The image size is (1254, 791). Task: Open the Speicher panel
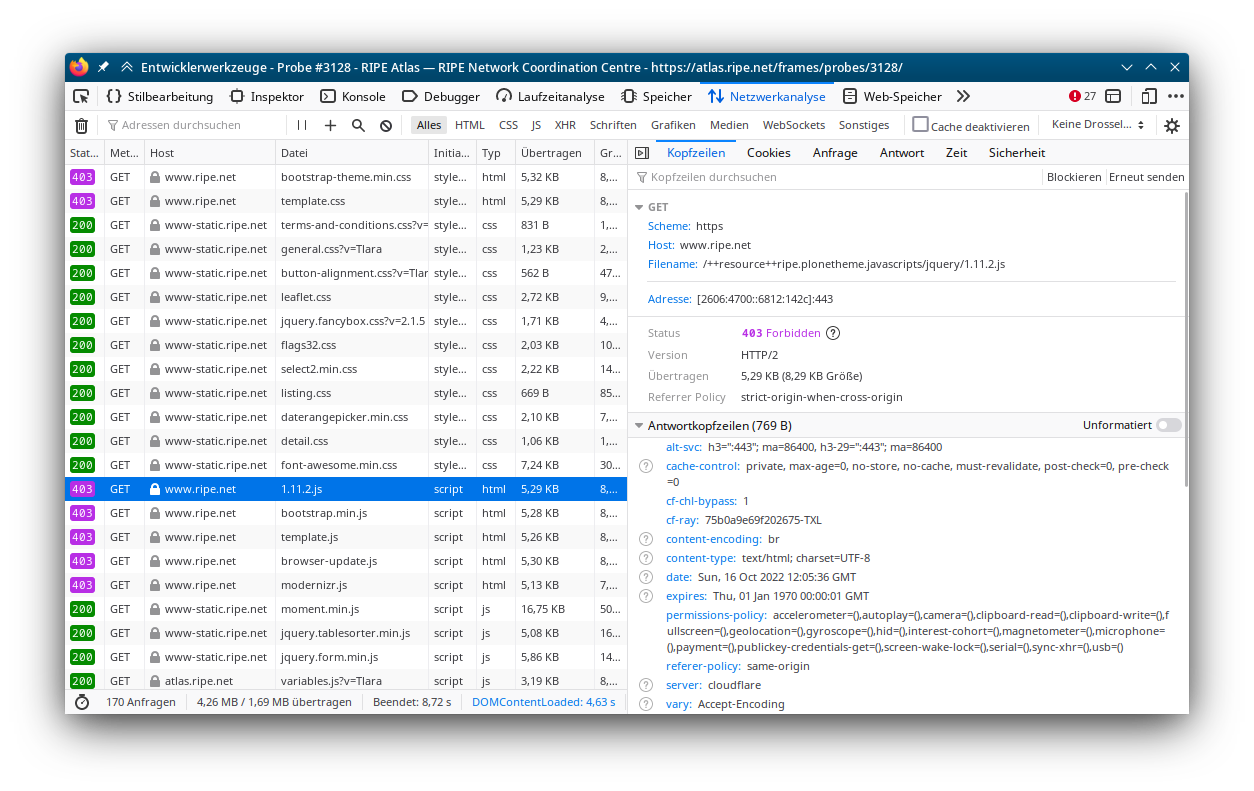(x=656, y=97)
